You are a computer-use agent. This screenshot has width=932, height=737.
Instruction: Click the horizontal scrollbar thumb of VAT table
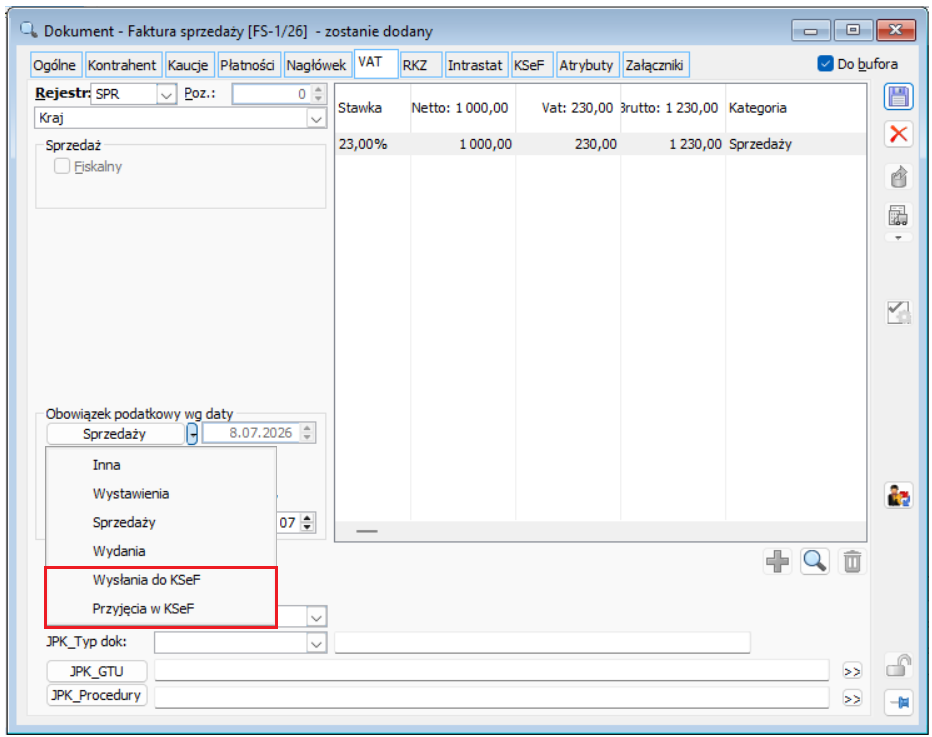click(367, 531)
